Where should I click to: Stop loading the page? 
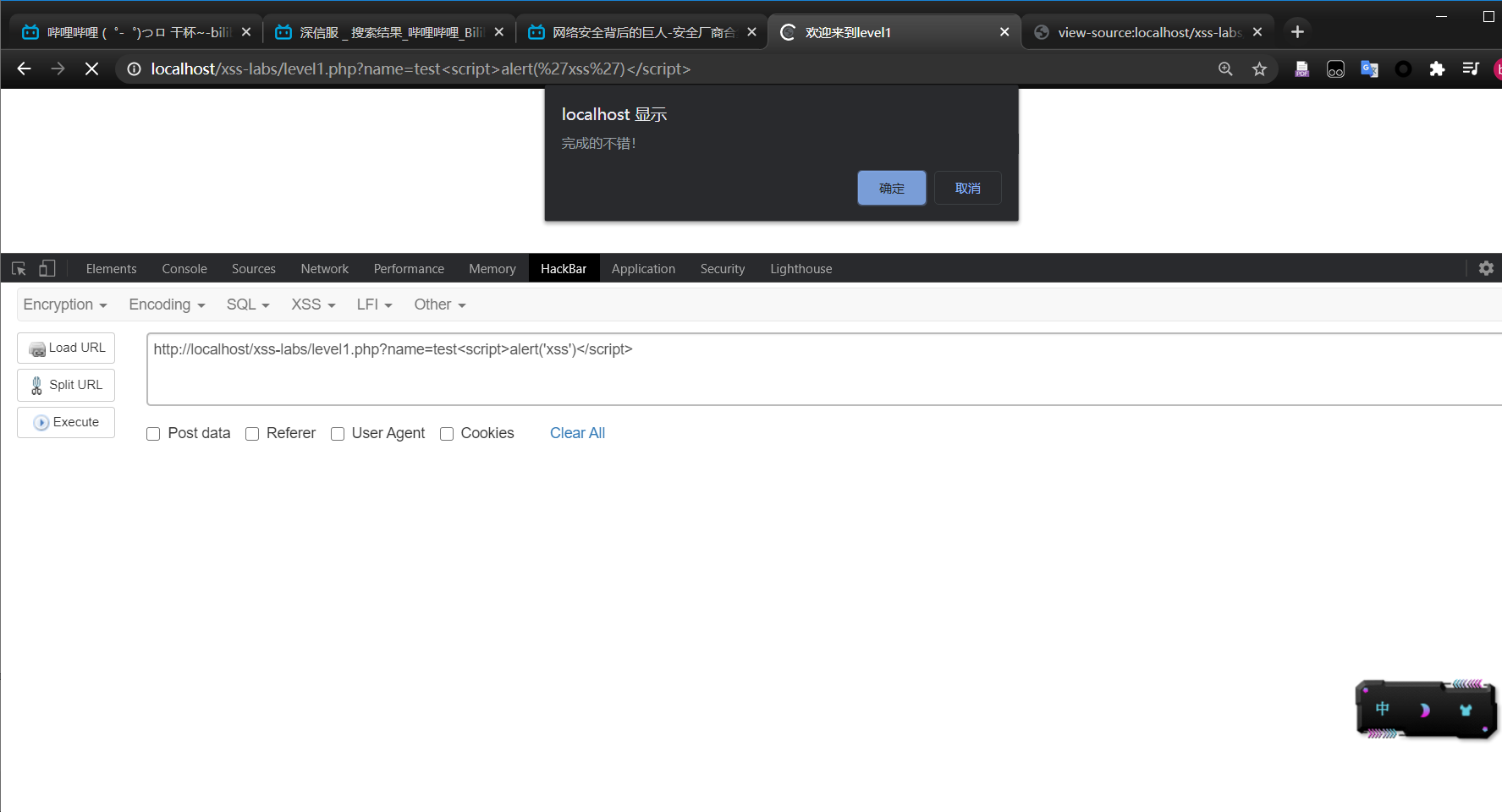91,69
